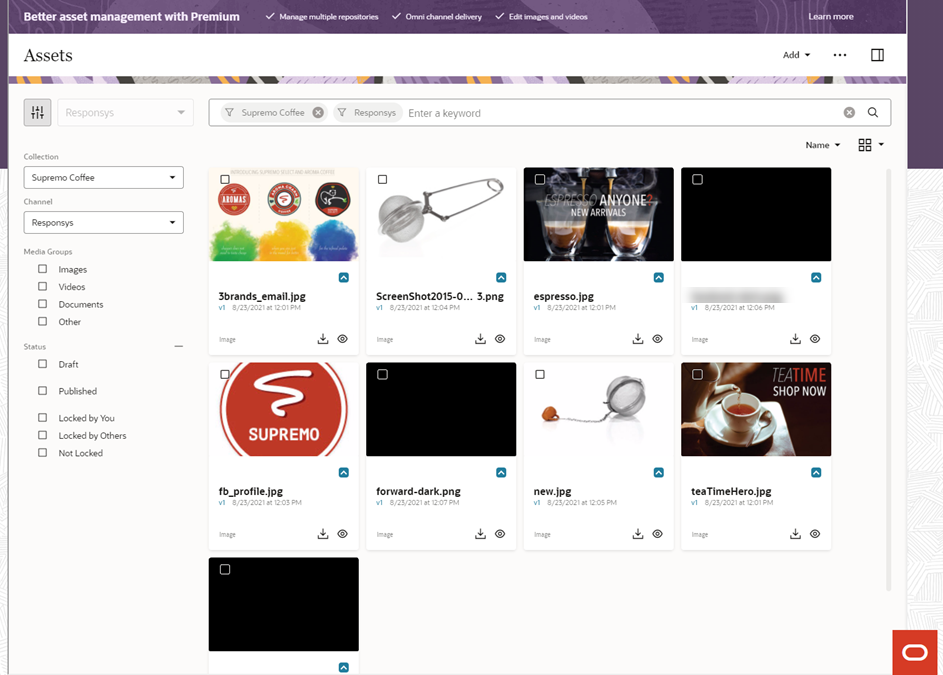This screenshot has height=675, width=943.
Task: Download fb_profile.jpg
Action: [x=323, y=534]
